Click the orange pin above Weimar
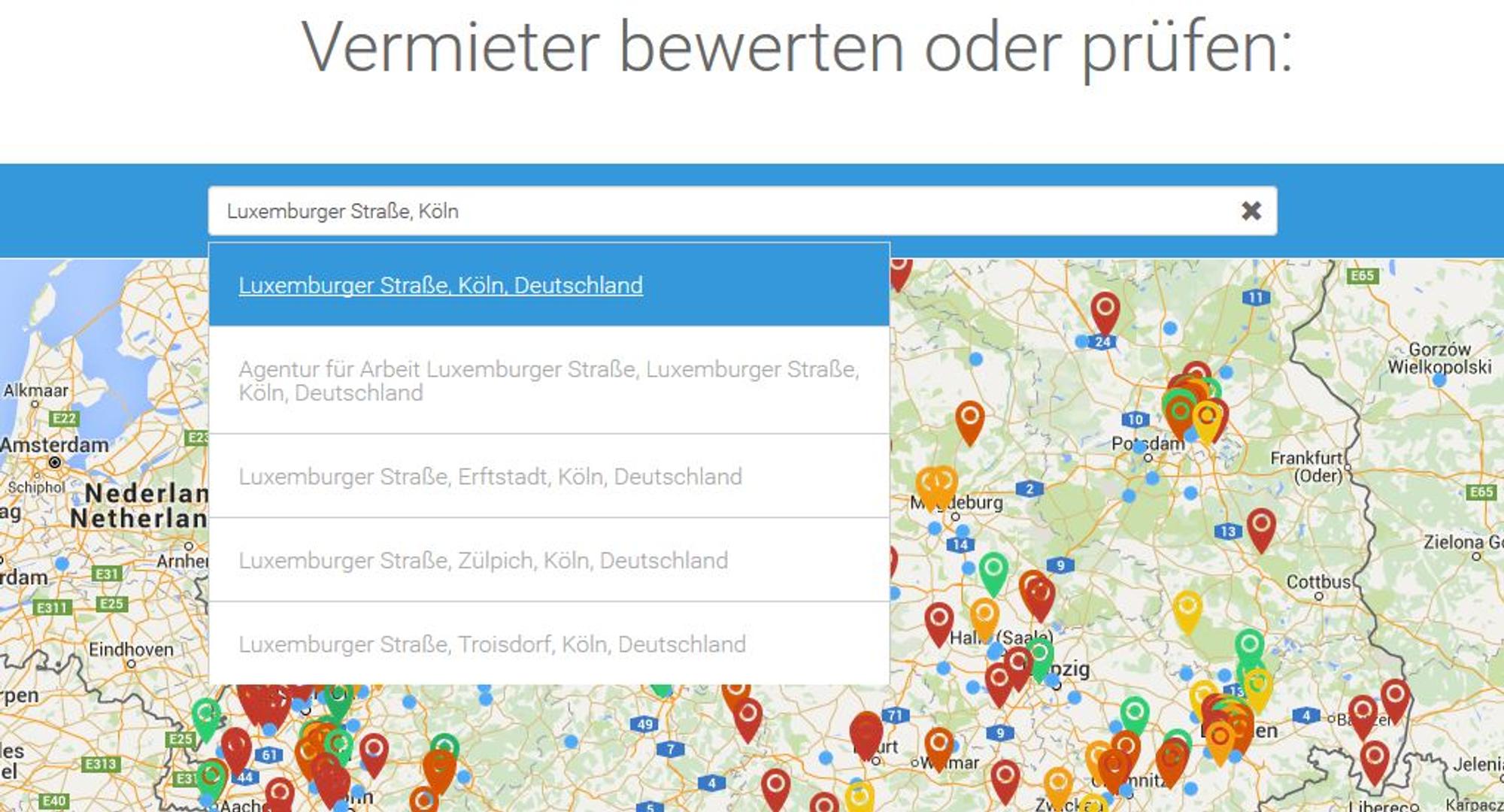This screenshot has width=1504, height=812. pyautogui.click(x=938, y=748)
